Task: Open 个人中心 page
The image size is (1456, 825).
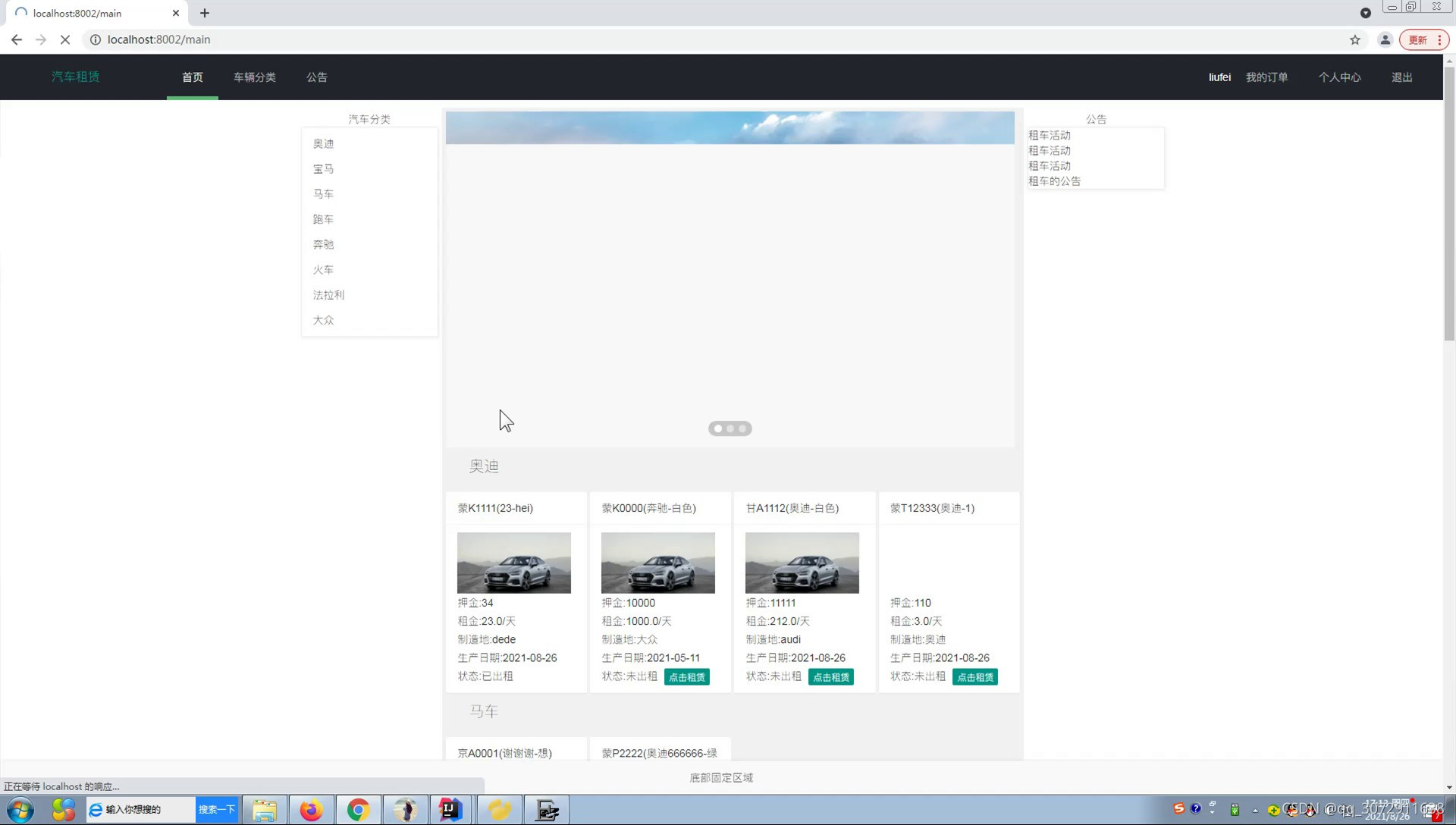Action: tap(1339, 77)
